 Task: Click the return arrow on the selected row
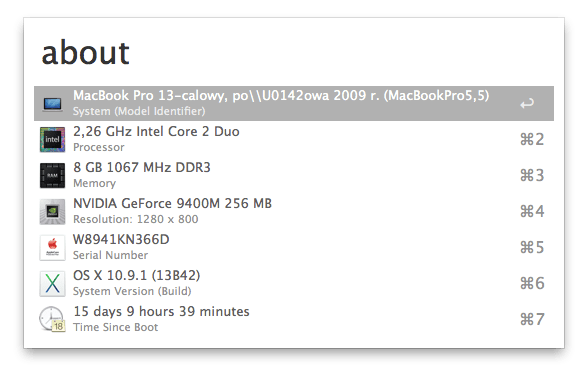point(527,104)
